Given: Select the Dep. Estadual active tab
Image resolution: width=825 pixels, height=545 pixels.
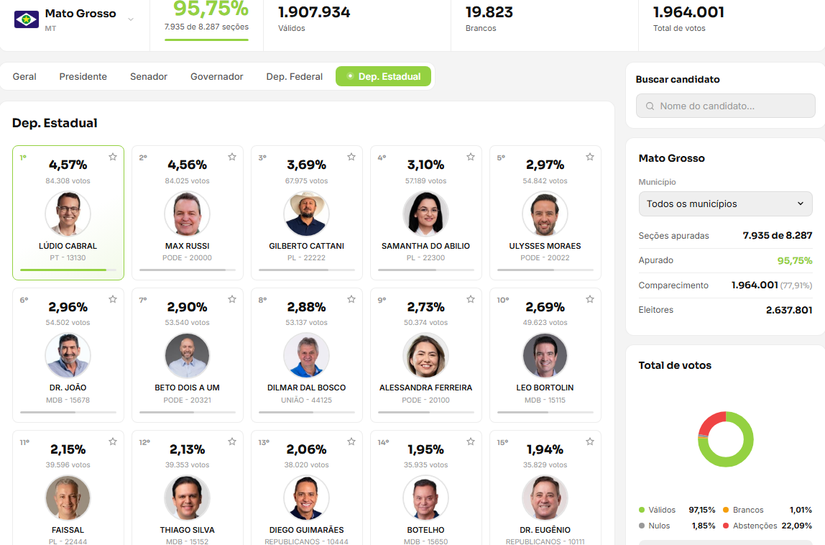Looking at the screenshot, I should point(383,77).
